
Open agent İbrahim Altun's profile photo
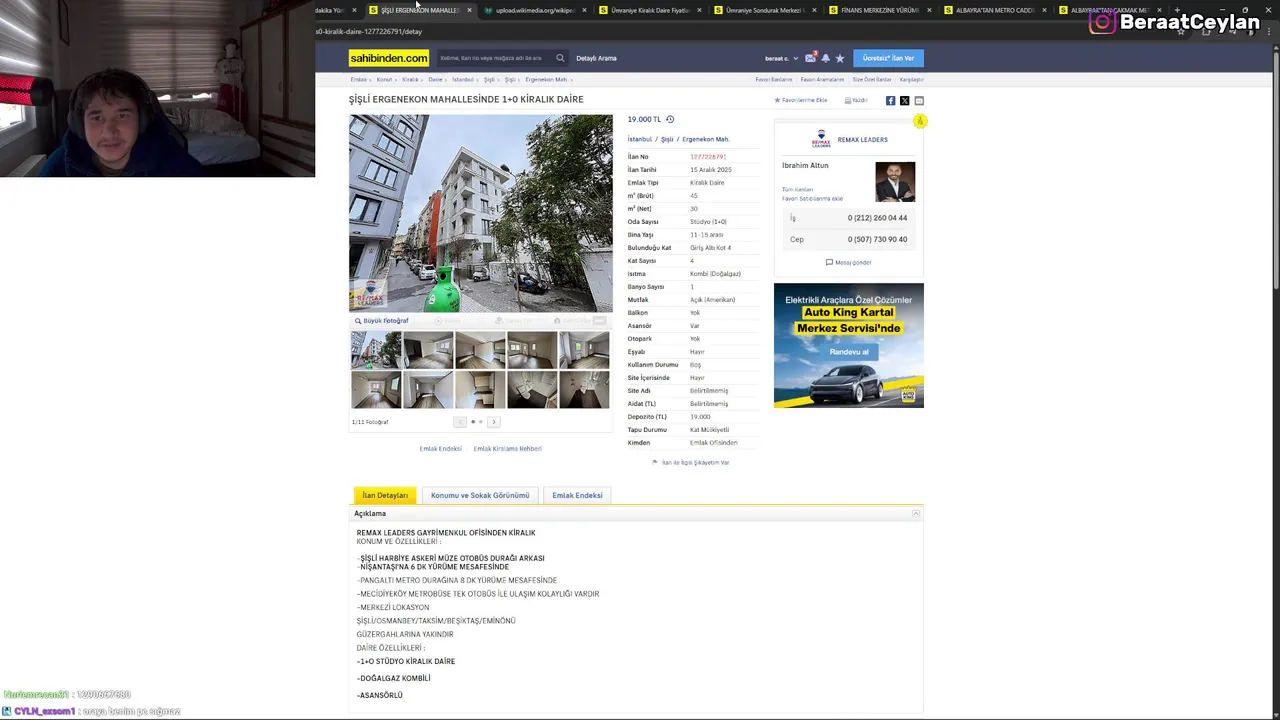(x=895, y=182)
